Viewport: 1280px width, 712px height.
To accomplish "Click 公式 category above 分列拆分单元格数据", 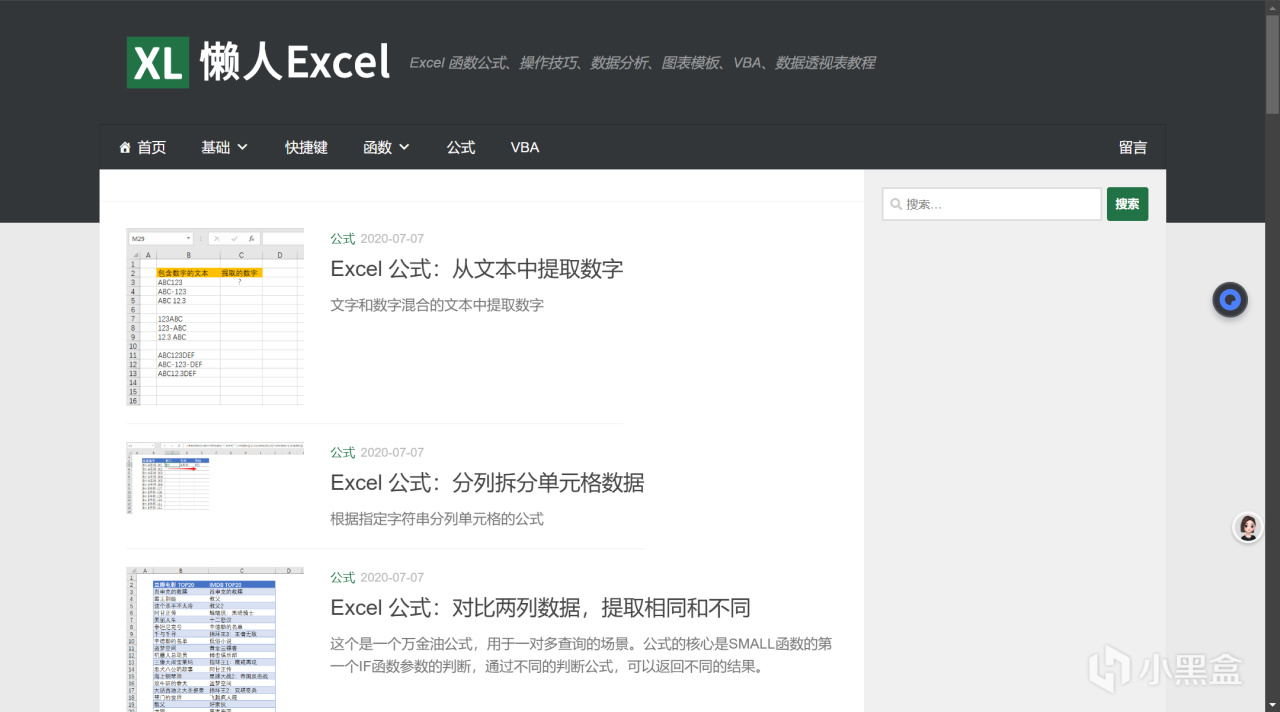I will [343, 453].
